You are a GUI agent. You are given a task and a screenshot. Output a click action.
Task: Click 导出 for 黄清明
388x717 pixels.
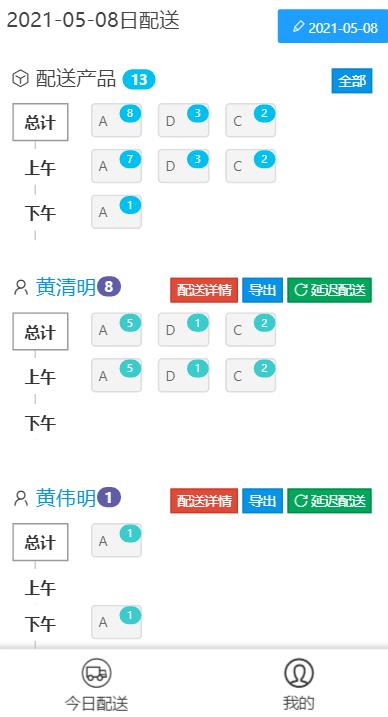tap(262, 290)
